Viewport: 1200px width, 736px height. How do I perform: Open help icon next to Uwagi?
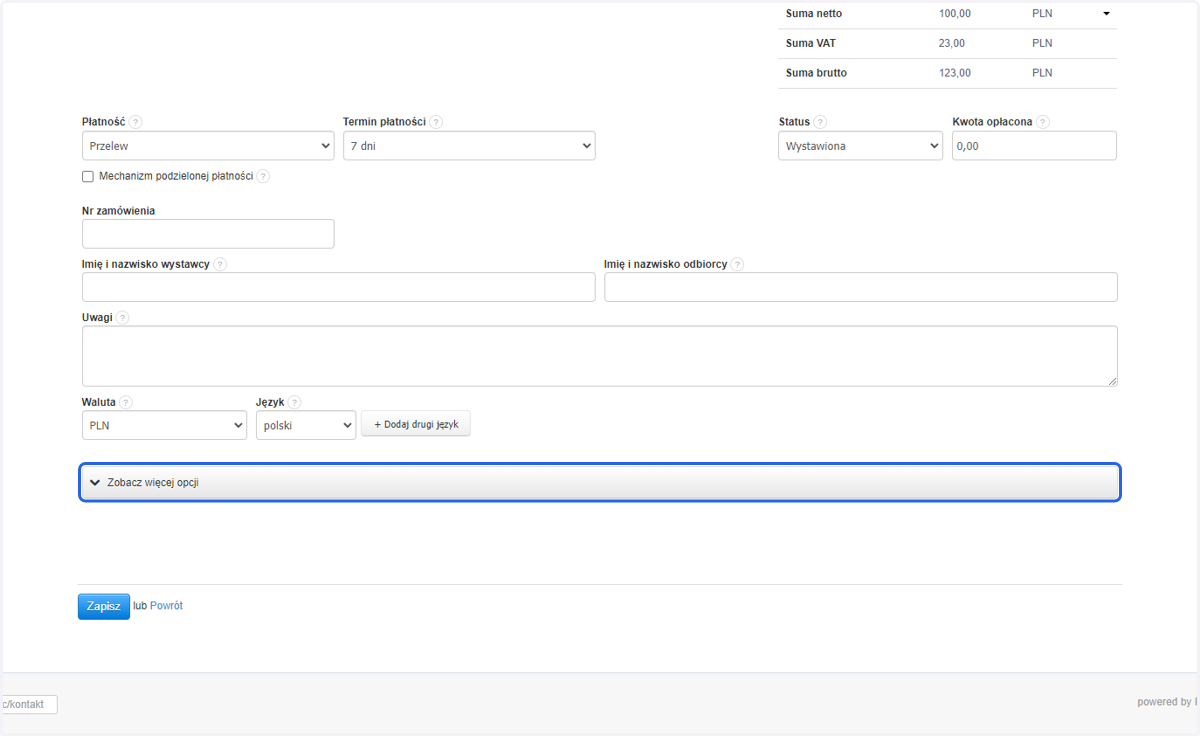tap(123, 318)
